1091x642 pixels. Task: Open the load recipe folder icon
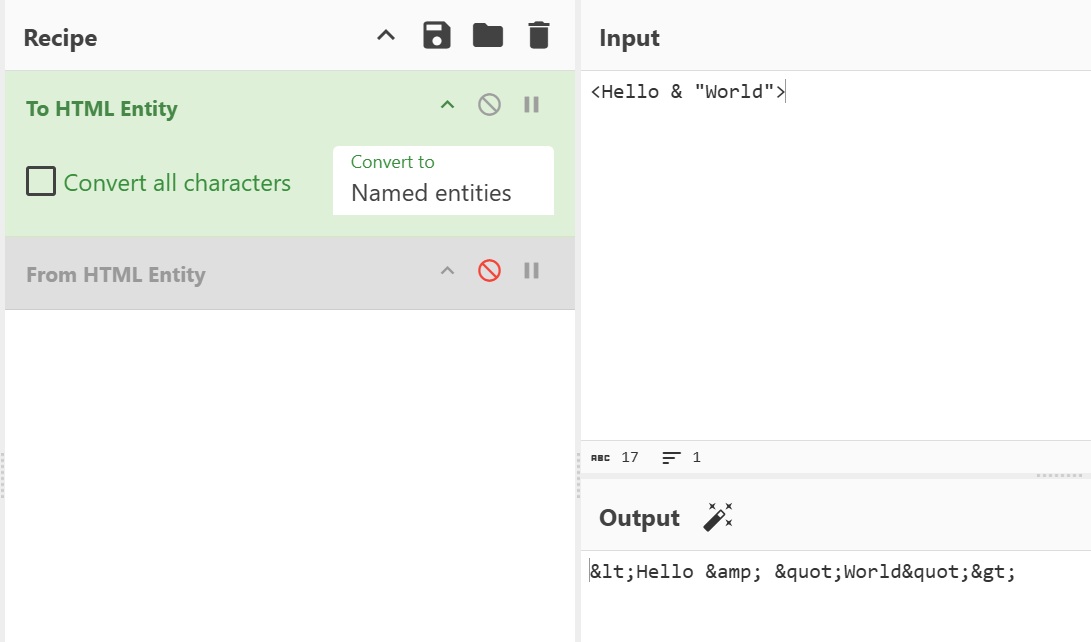[488, 35]
